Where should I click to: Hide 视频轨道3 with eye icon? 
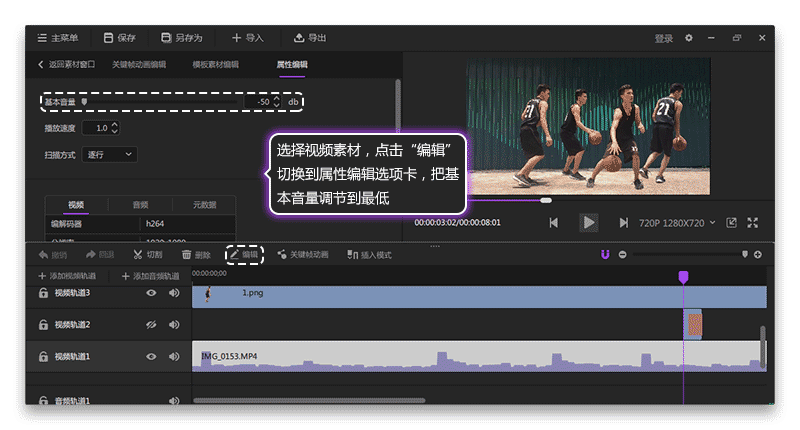coord(151,293)
